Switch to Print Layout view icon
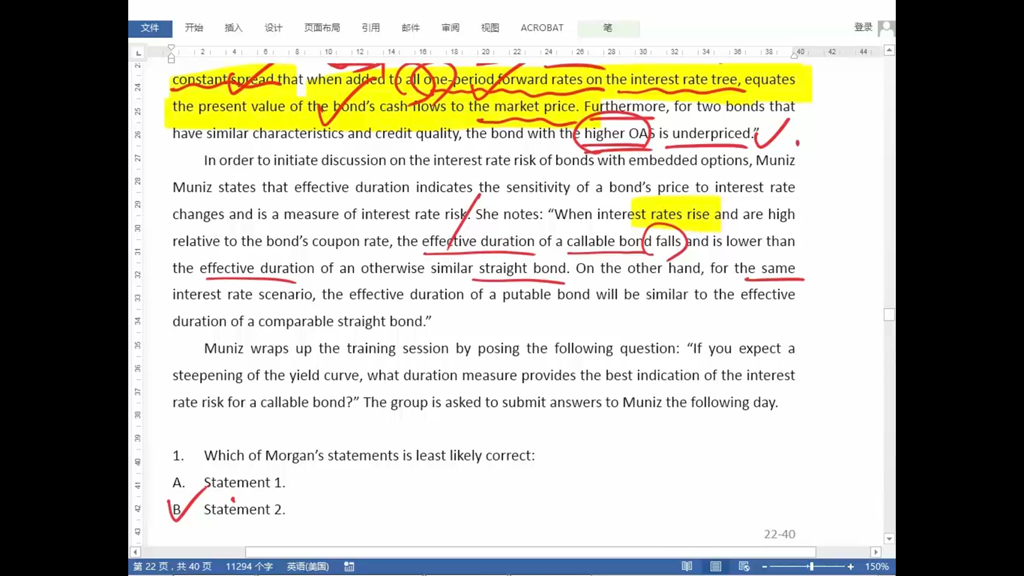 pos(716,567)
